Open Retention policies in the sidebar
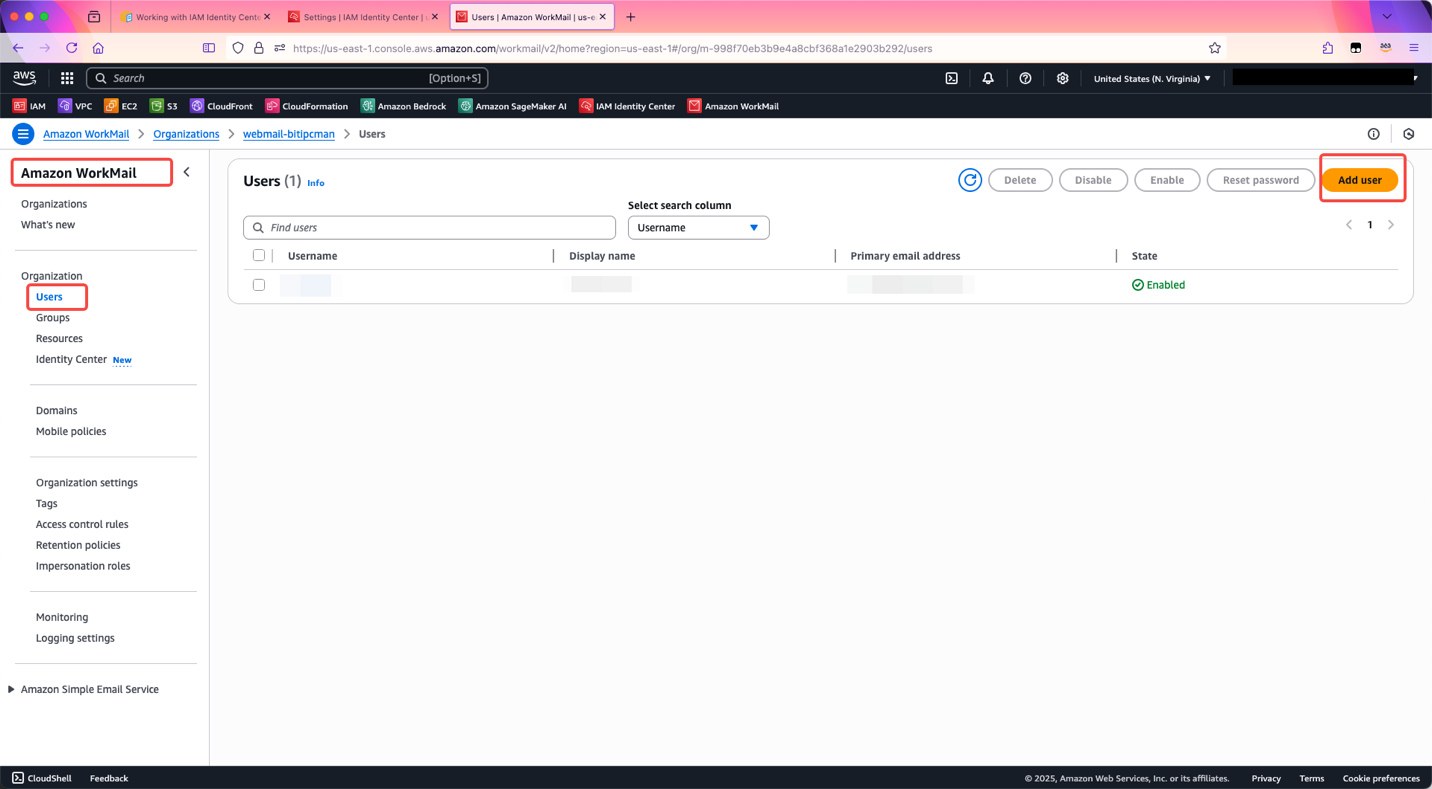 point(78,546)
